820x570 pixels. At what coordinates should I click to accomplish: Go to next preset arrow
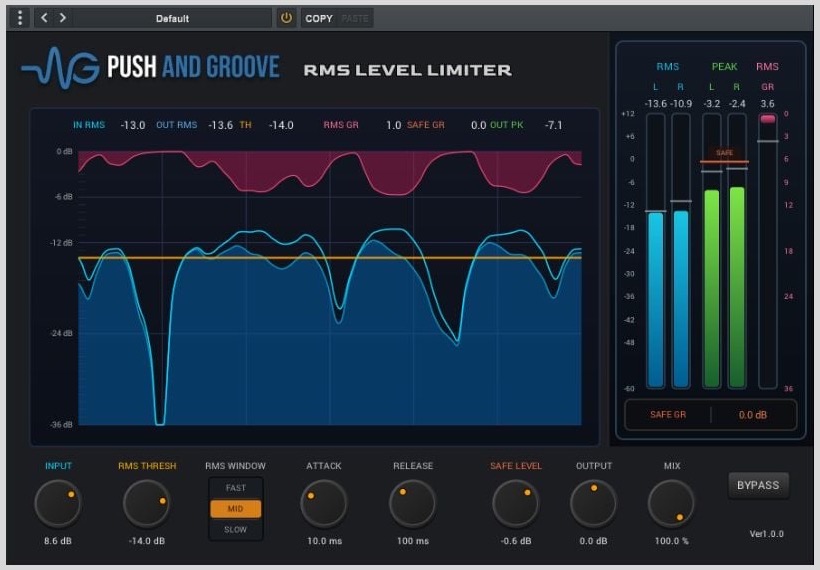pyautogui.click(x=63, y=18)
